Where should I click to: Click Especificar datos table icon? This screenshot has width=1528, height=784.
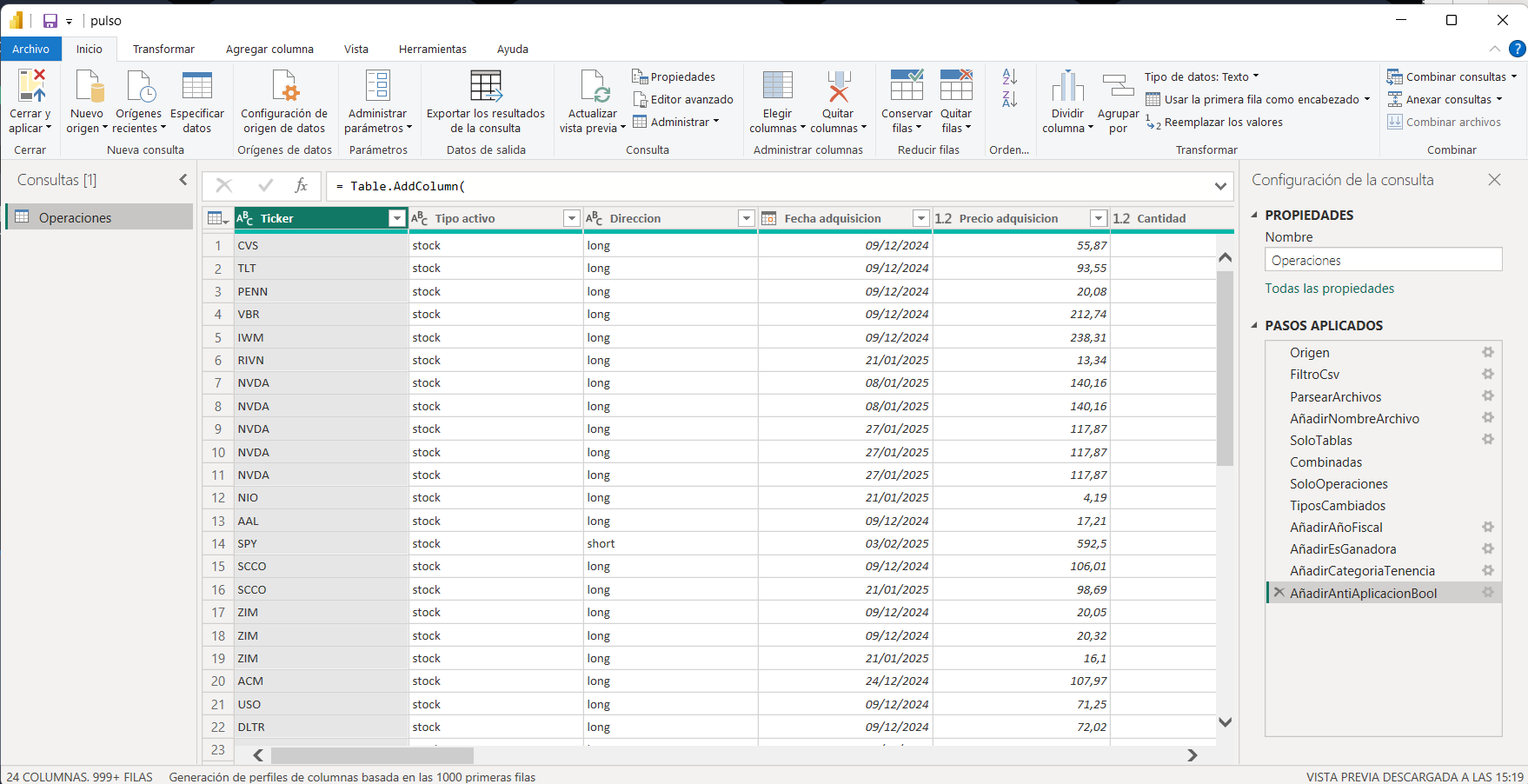[196, 86]
